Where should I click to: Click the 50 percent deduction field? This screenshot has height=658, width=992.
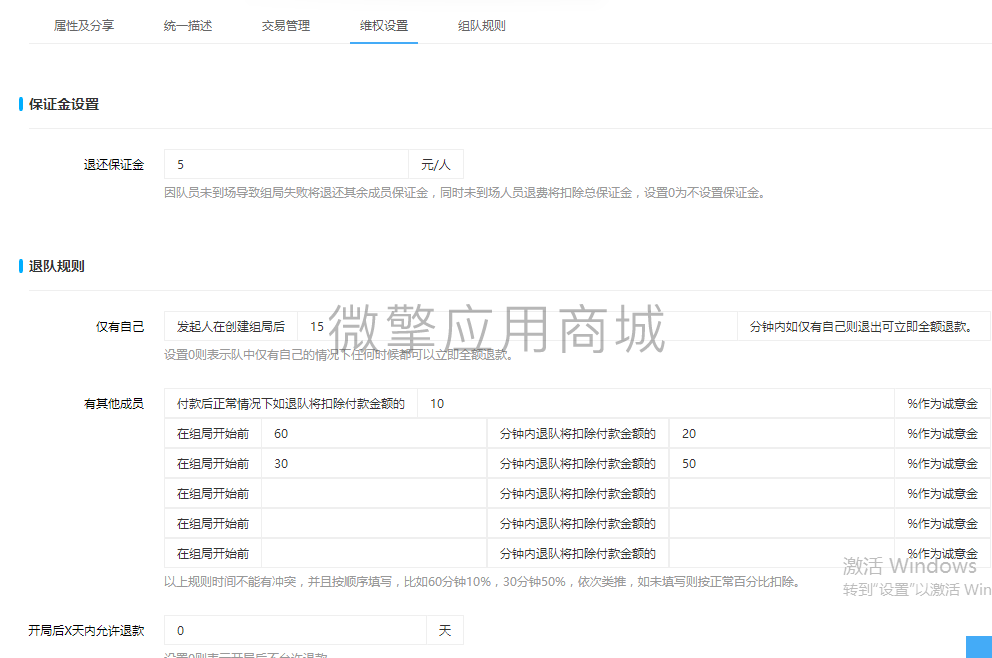780,463
